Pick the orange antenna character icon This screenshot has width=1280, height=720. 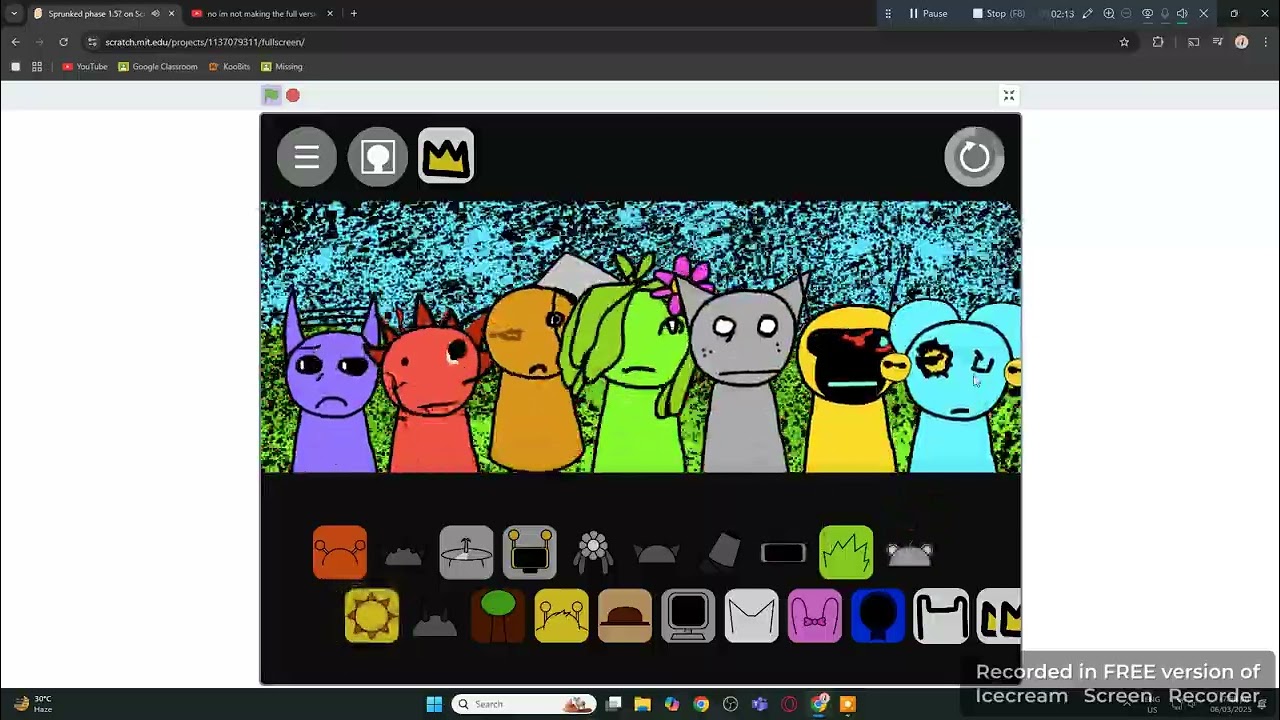pos(340,552)
